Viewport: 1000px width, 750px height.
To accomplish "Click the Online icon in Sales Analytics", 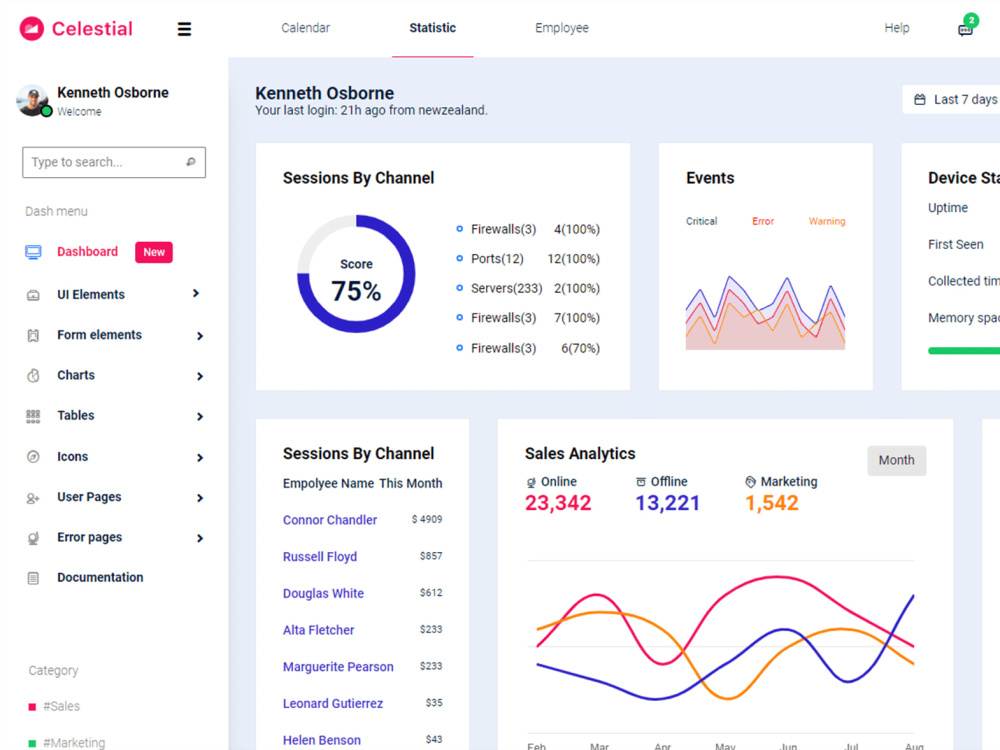I will [x=531, y=483].
